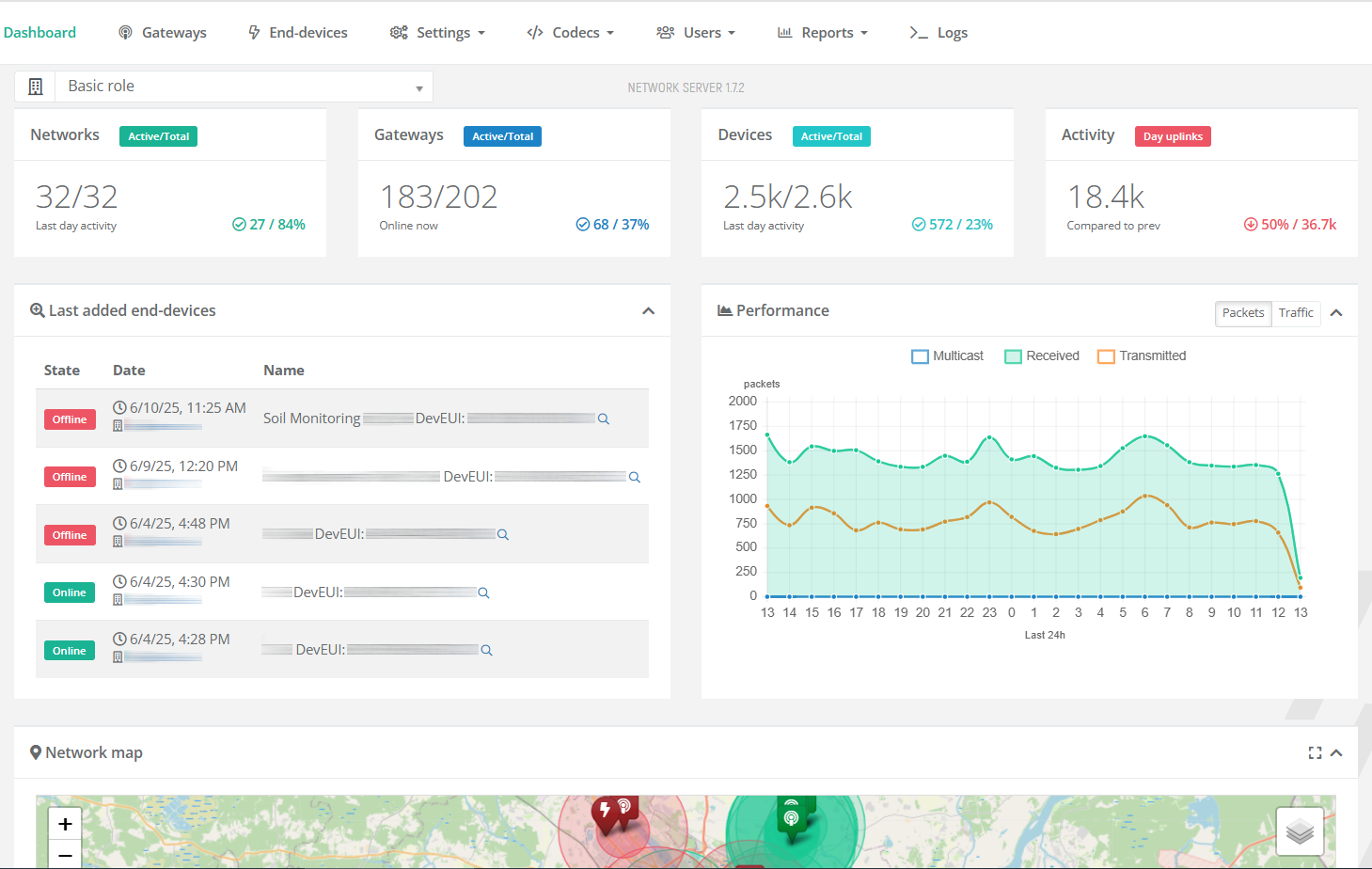Expand Network map to fullscreen

click(x=1315, y=752)
